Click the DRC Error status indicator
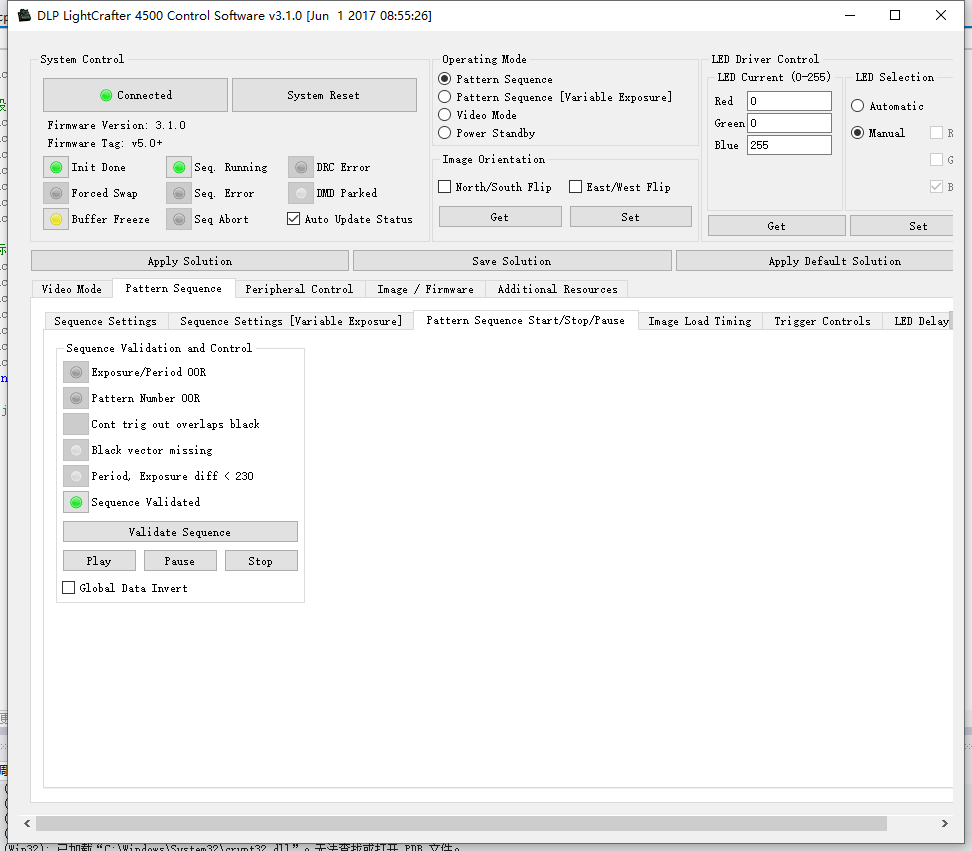The height and width of the screenshot is (851, 972). (301, 167)
